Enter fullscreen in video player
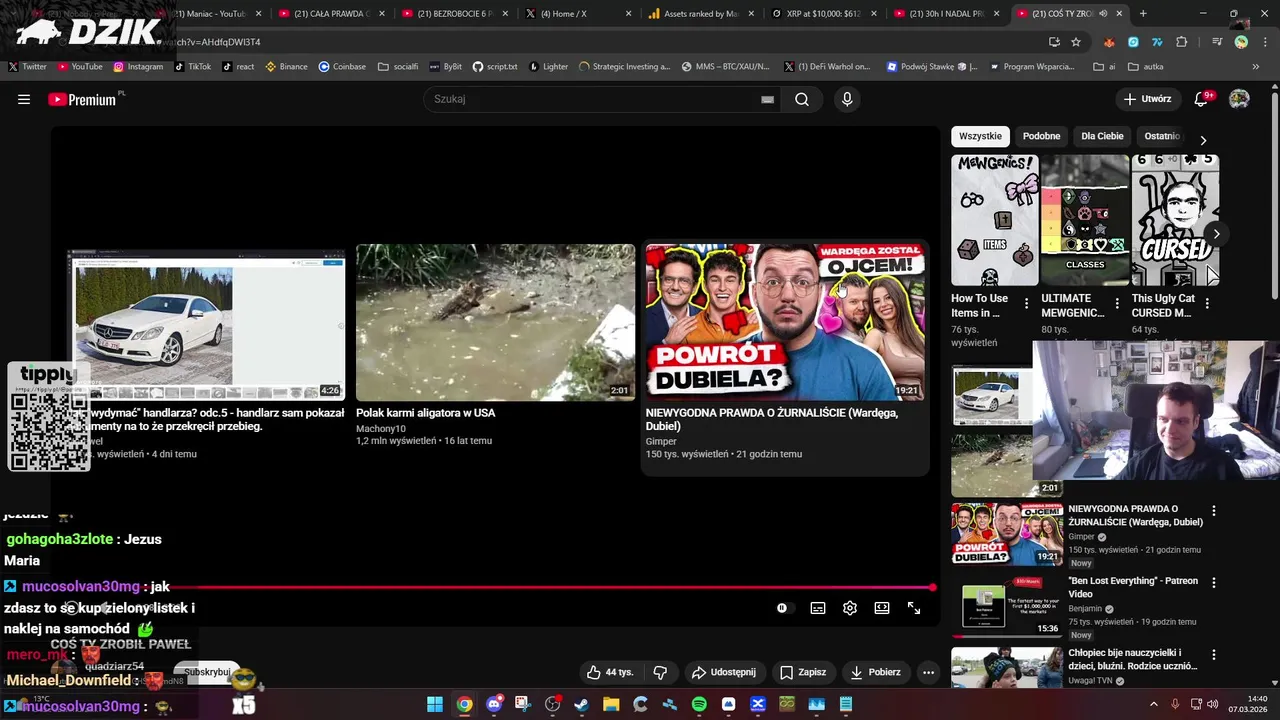This screenshot has height=720, width=1280. 914,608
